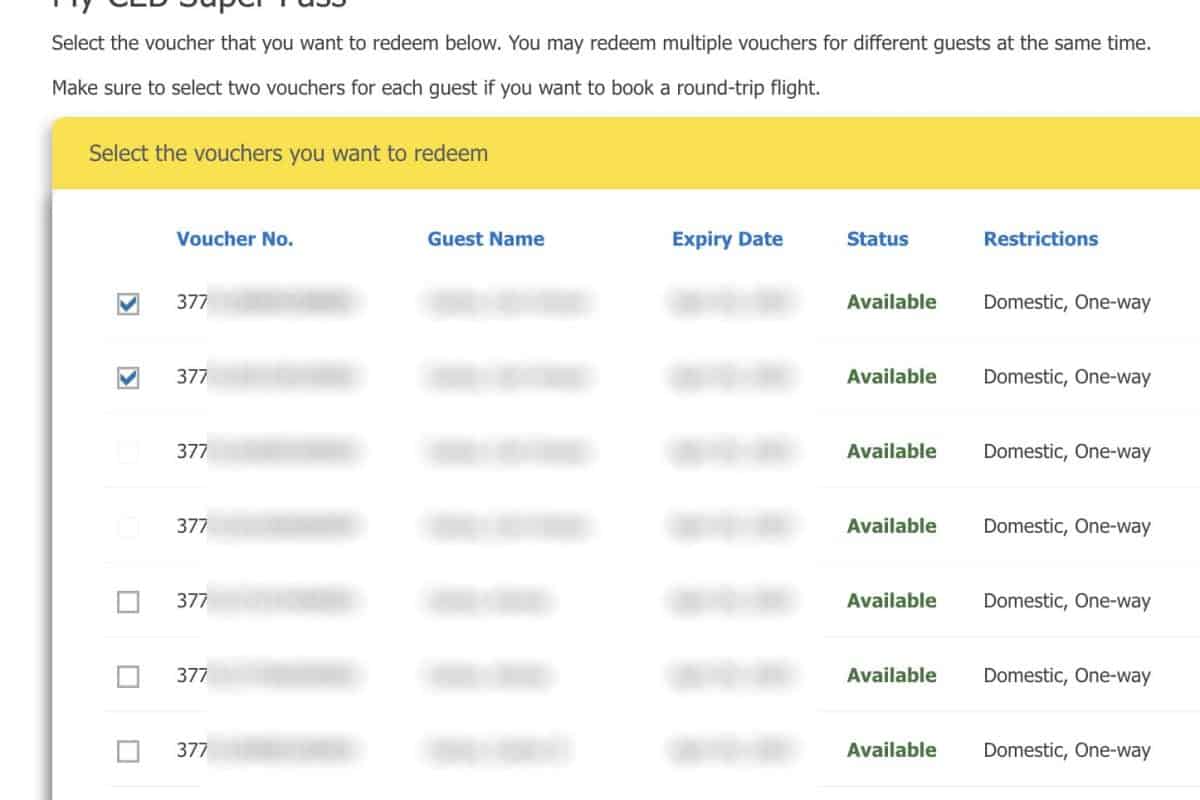
Task: Tick the fifth voucher row checkbox
Action: [x=128, y=602]
